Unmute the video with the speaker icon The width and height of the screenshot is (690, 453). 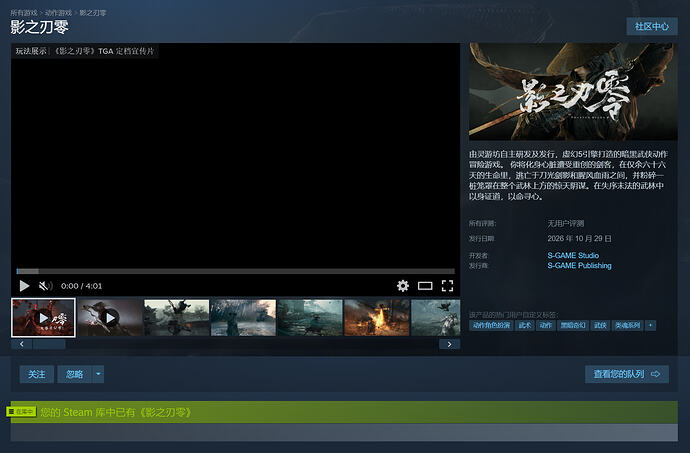(45, 286)
